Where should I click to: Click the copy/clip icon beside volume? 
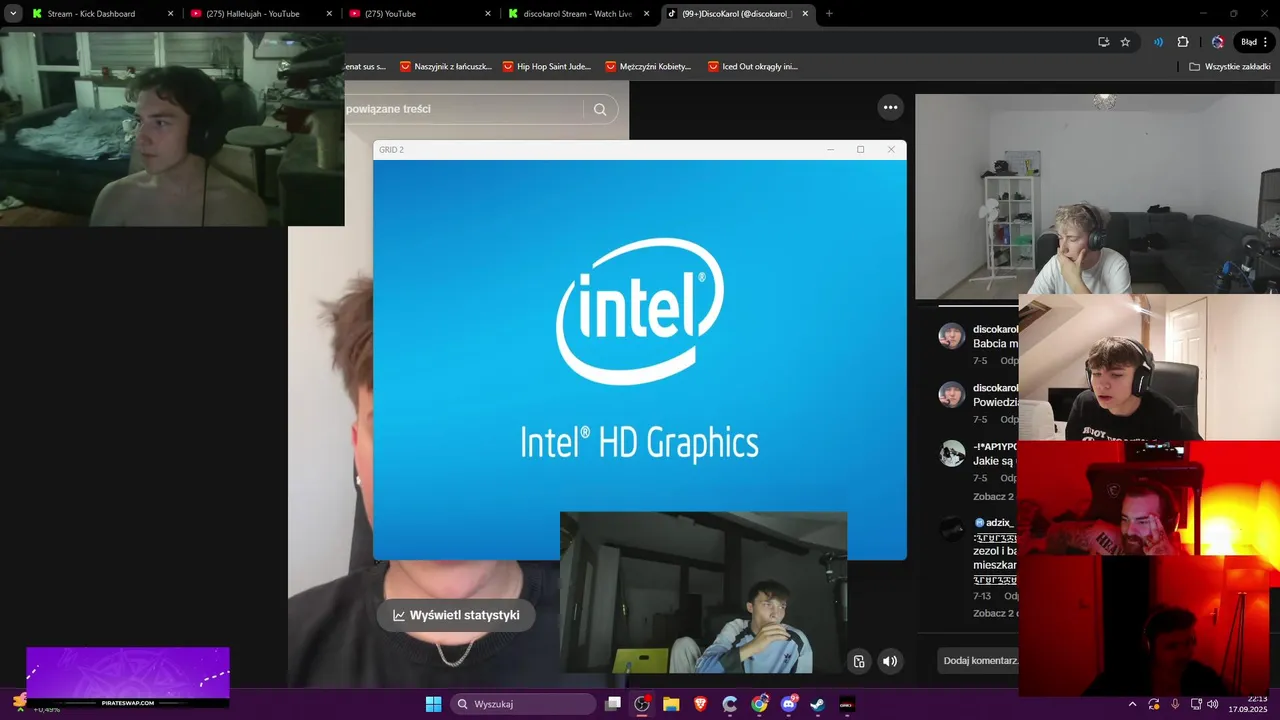[859, 661]
